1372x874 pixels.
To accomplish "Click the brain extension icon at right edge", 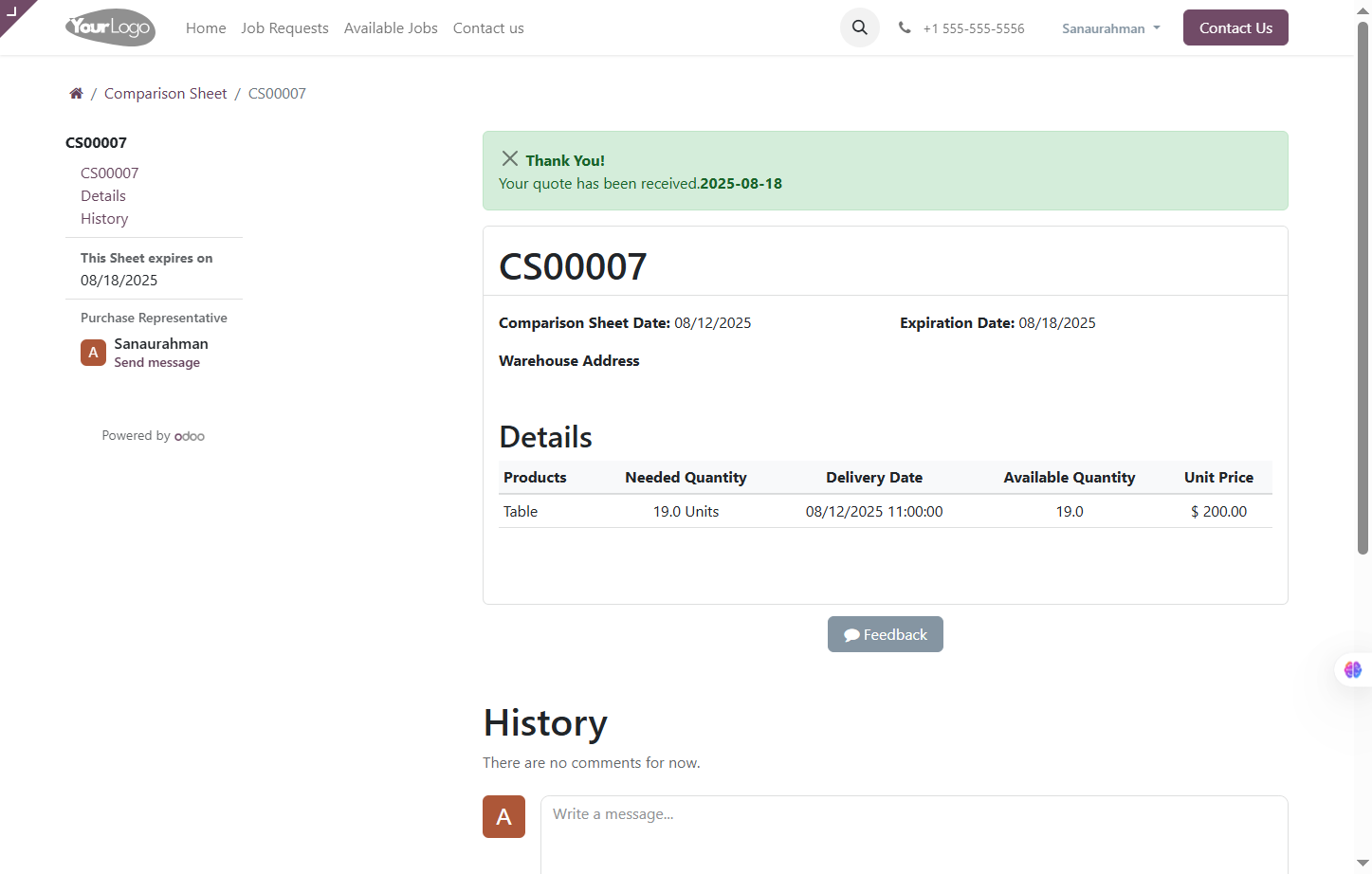I will (1353, 670).
